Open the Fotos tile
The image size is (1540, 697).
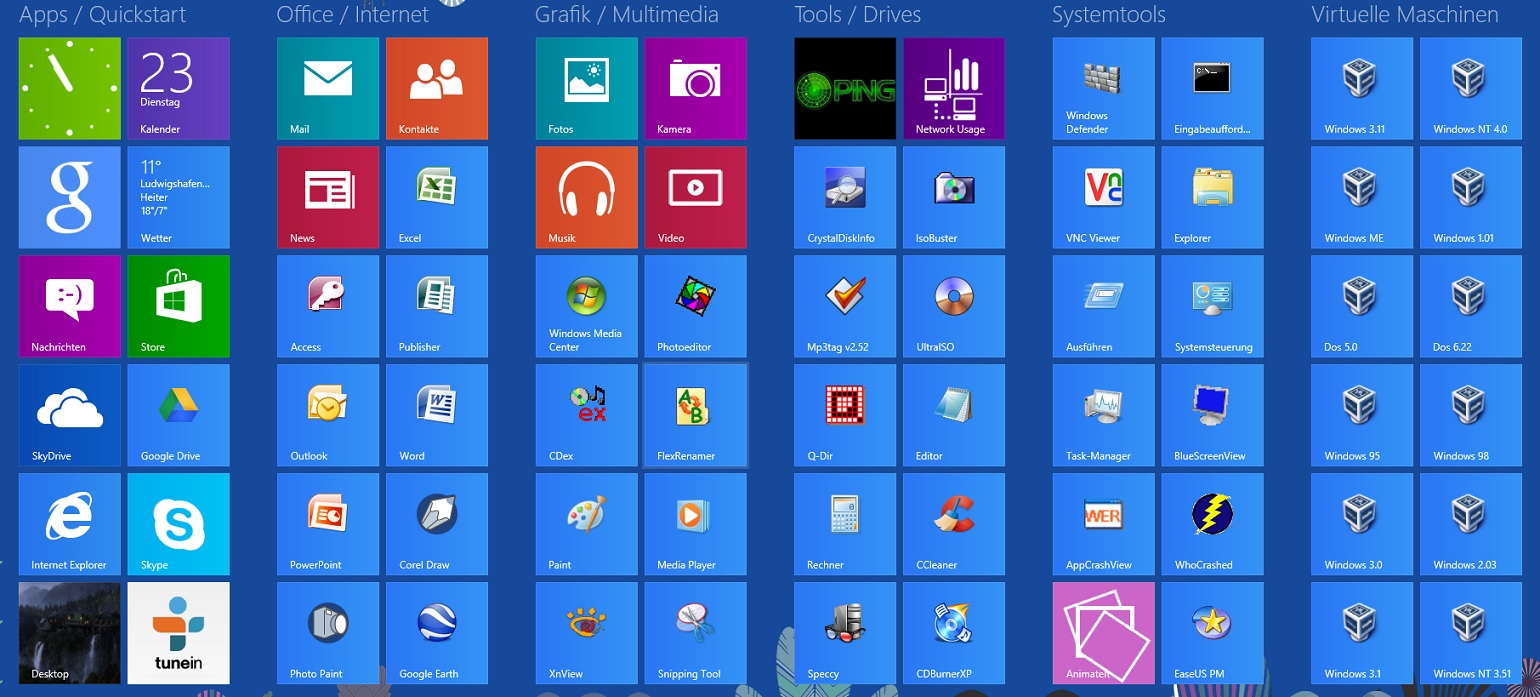(587, 88)
